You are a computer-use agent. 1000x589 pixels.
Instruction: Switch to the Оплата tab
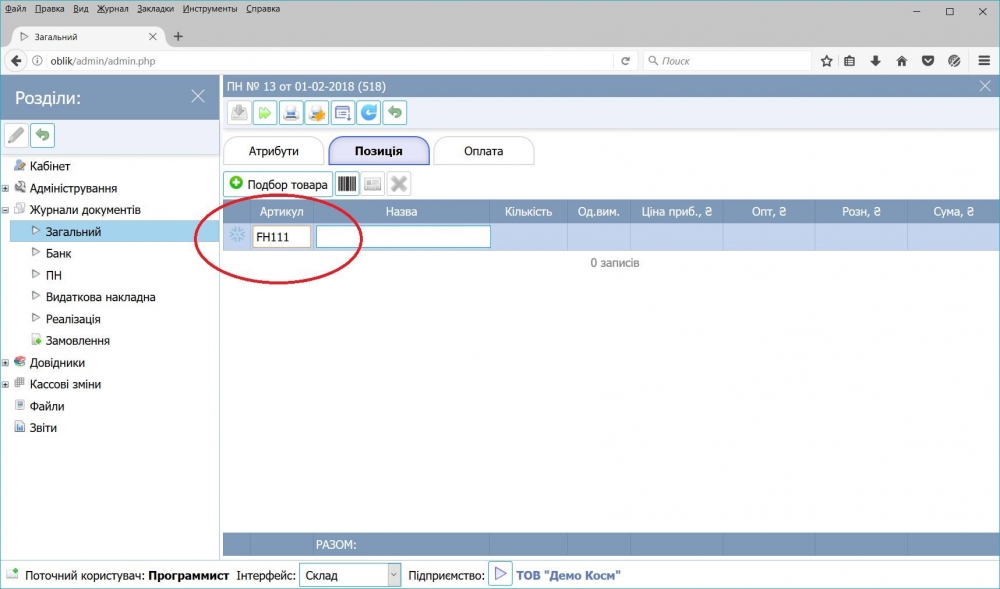click(x=483, y=151)
